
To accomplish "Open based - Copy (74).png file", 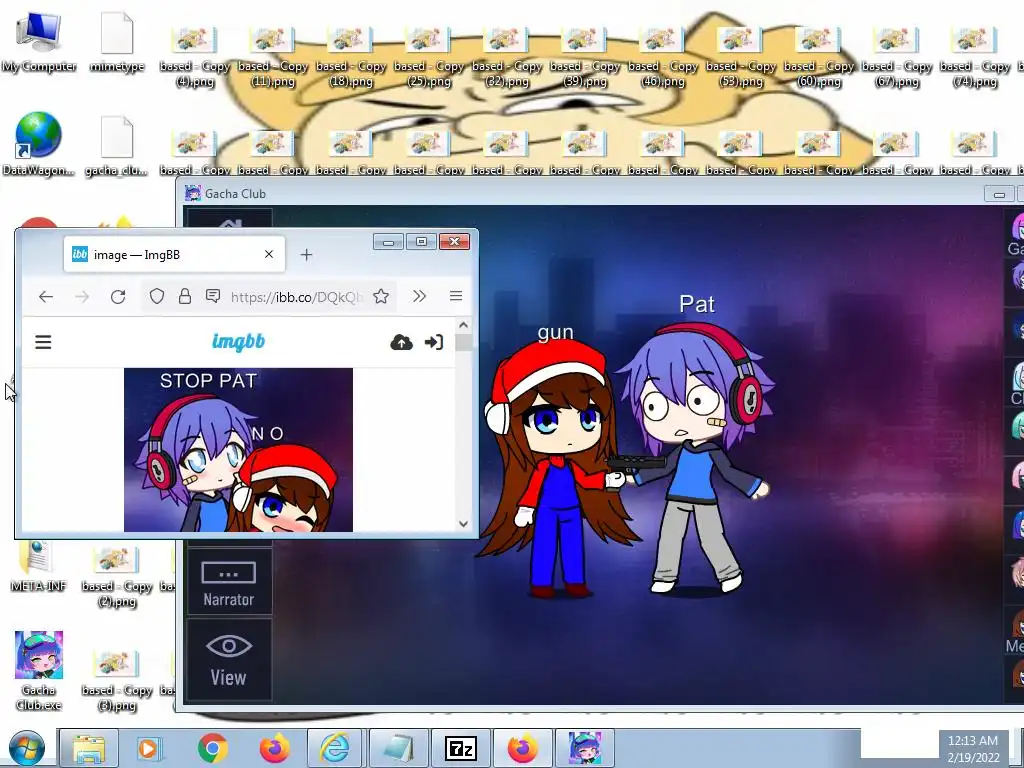I will [x=974, y=56].
